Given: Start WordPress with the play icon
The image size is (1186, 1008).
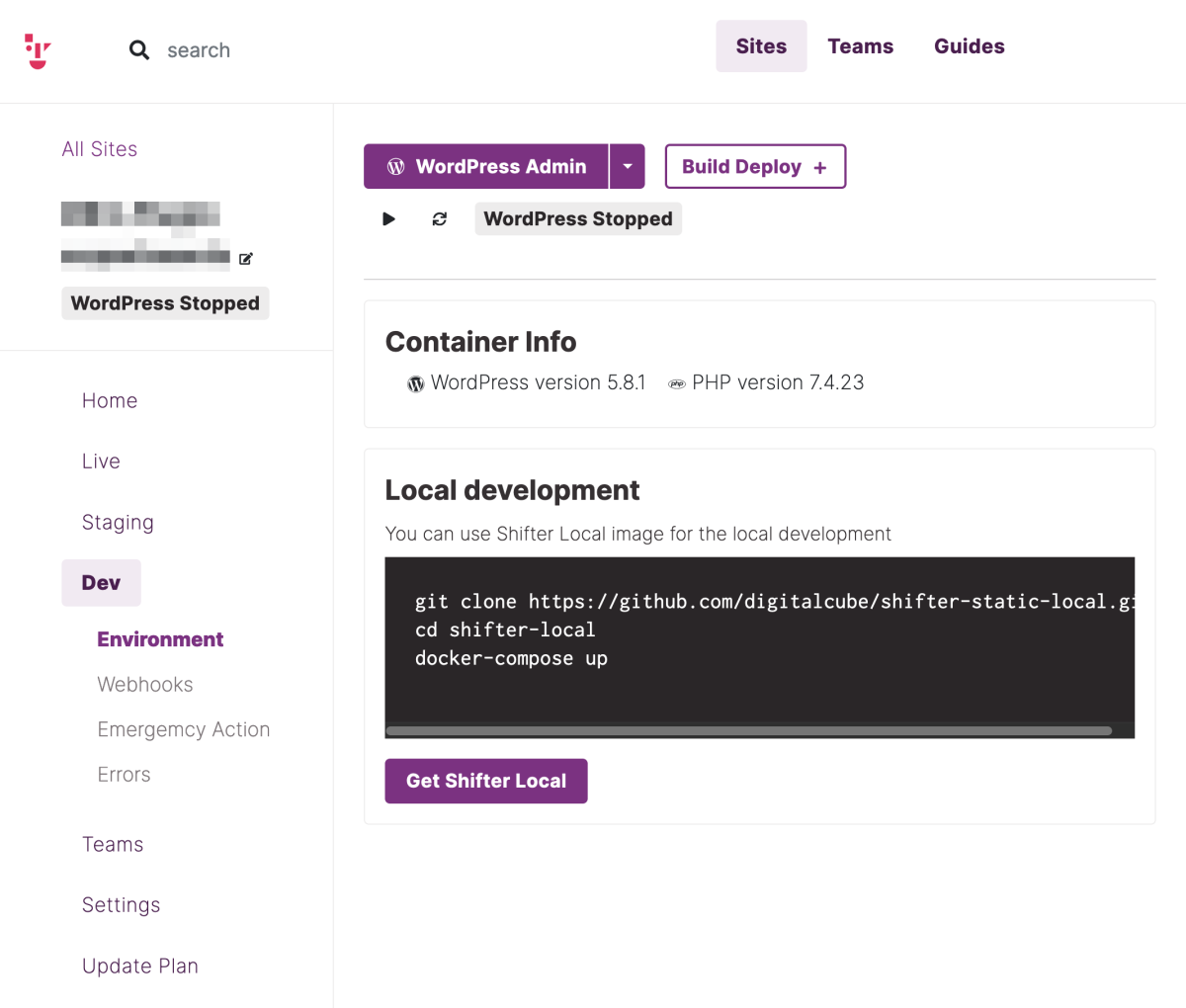Looking at the screenshot, I should pos(388,218).
